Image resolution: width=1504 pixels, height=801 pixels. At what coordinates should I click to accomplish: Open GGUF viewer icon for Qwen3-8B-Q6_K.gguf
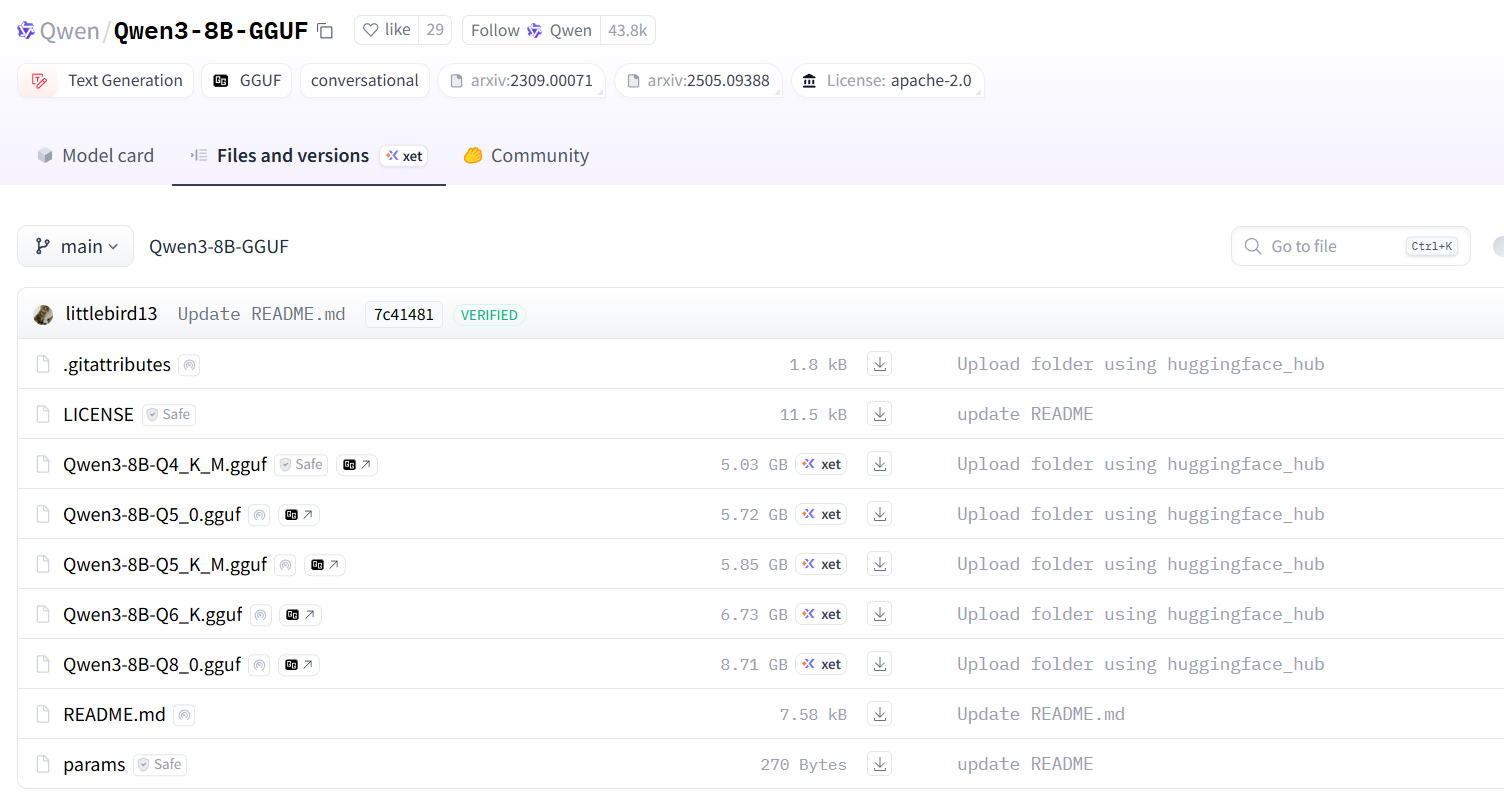pyautogui.click(x=300, y=615)
